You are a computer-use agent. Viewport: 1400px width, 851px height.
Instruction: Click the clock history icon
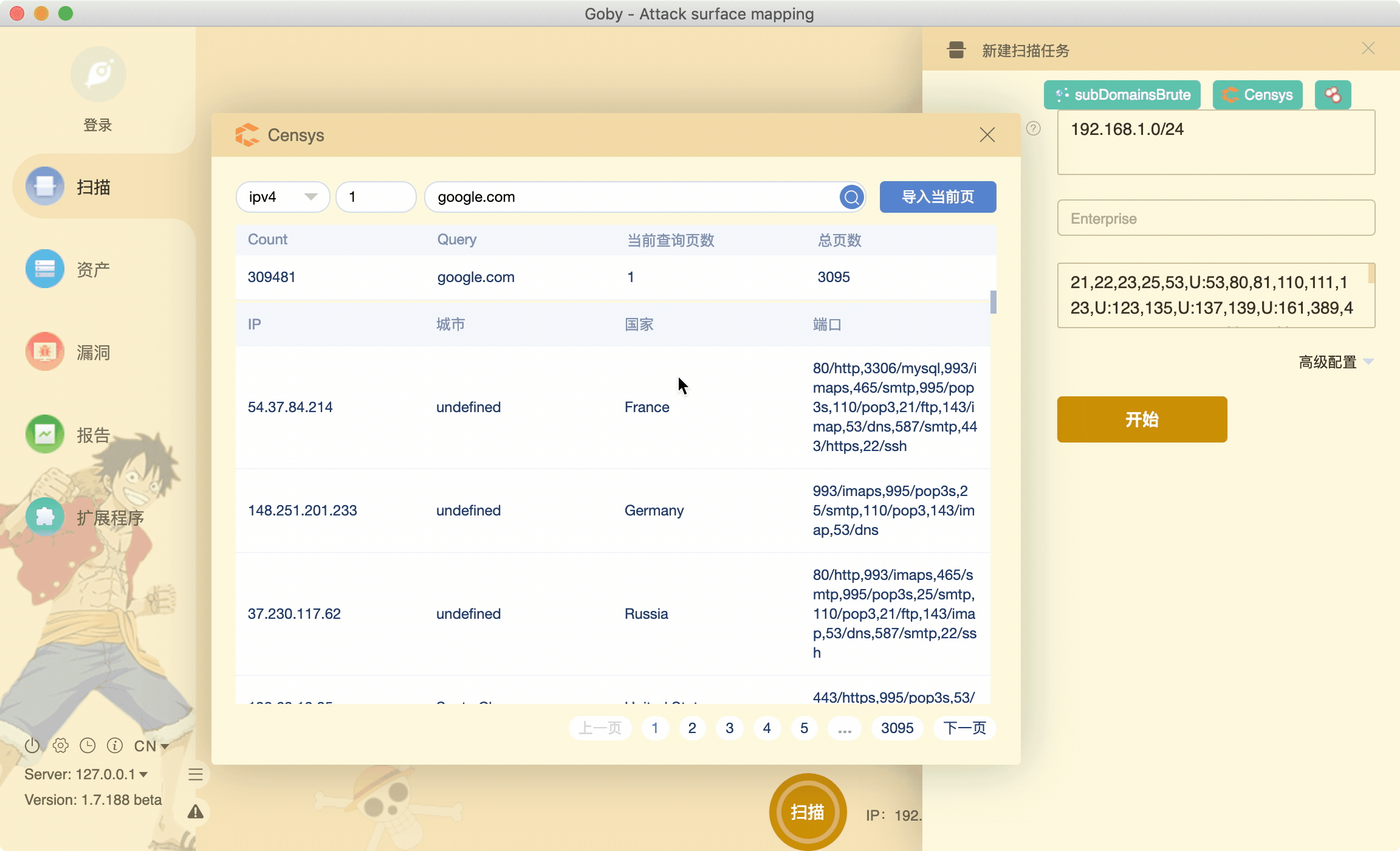pos(87,745)
